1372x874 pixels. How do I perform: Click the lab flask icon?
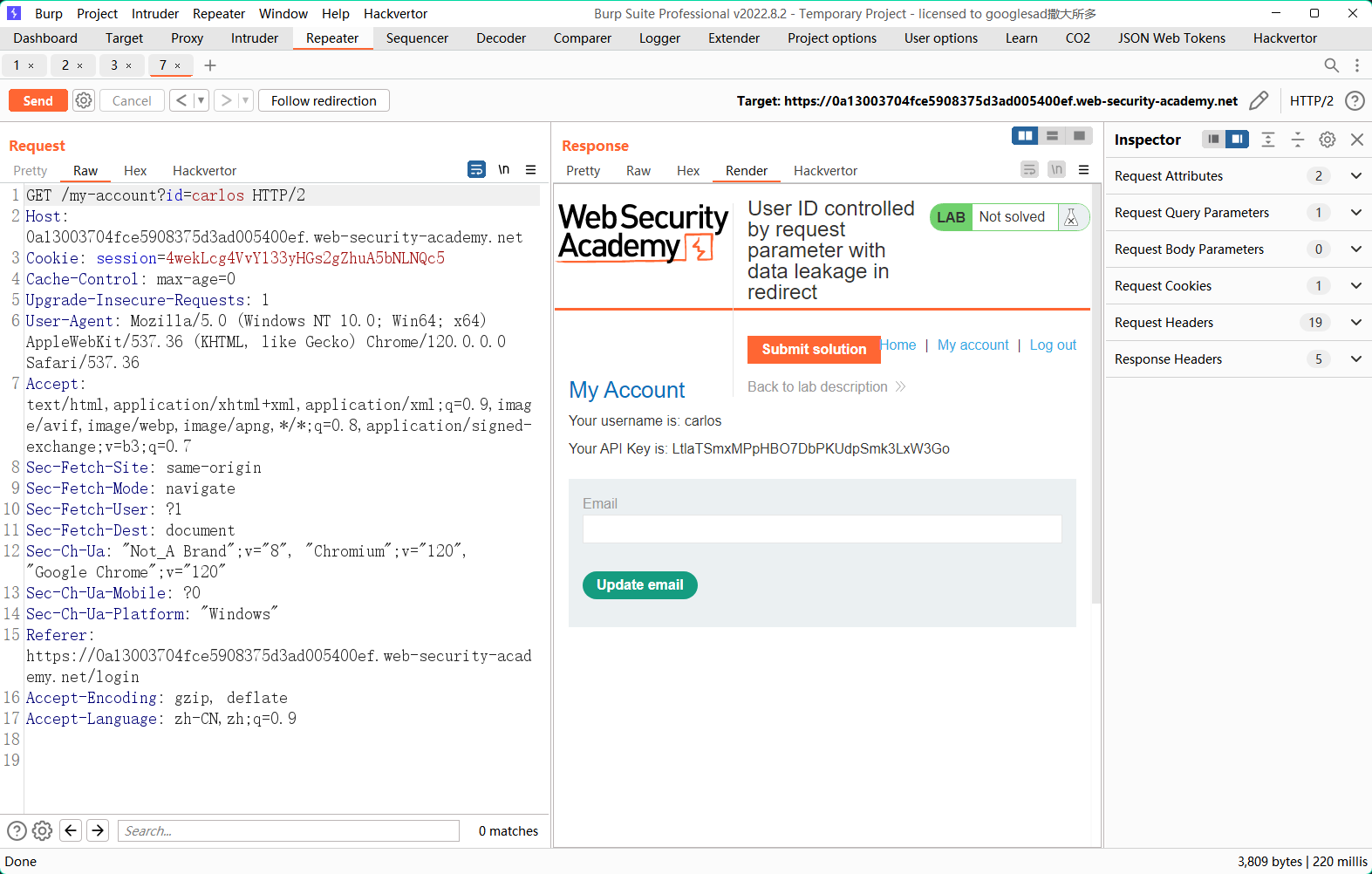pyautogui.click(x=1071, y=217)
